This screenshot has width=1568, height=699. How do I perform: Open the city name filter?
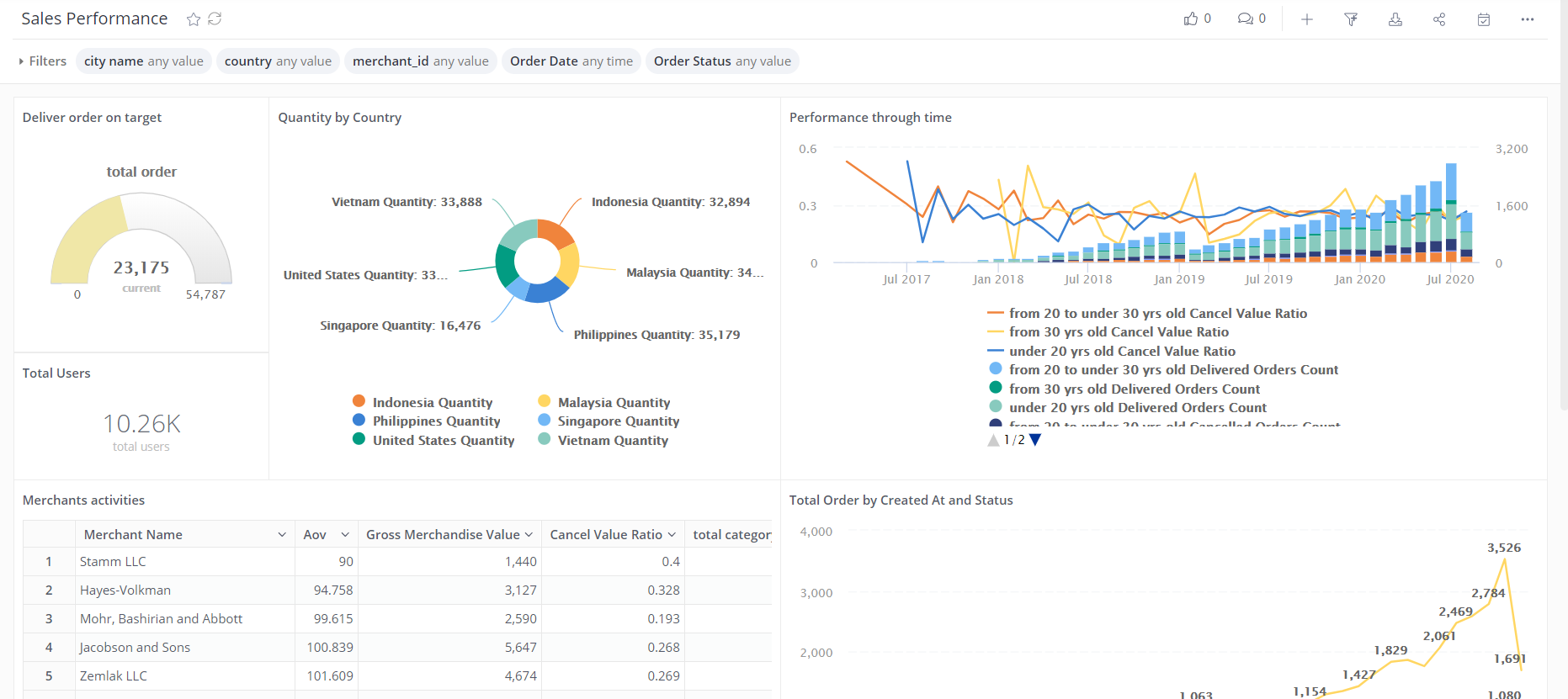[x=143, y=61]
